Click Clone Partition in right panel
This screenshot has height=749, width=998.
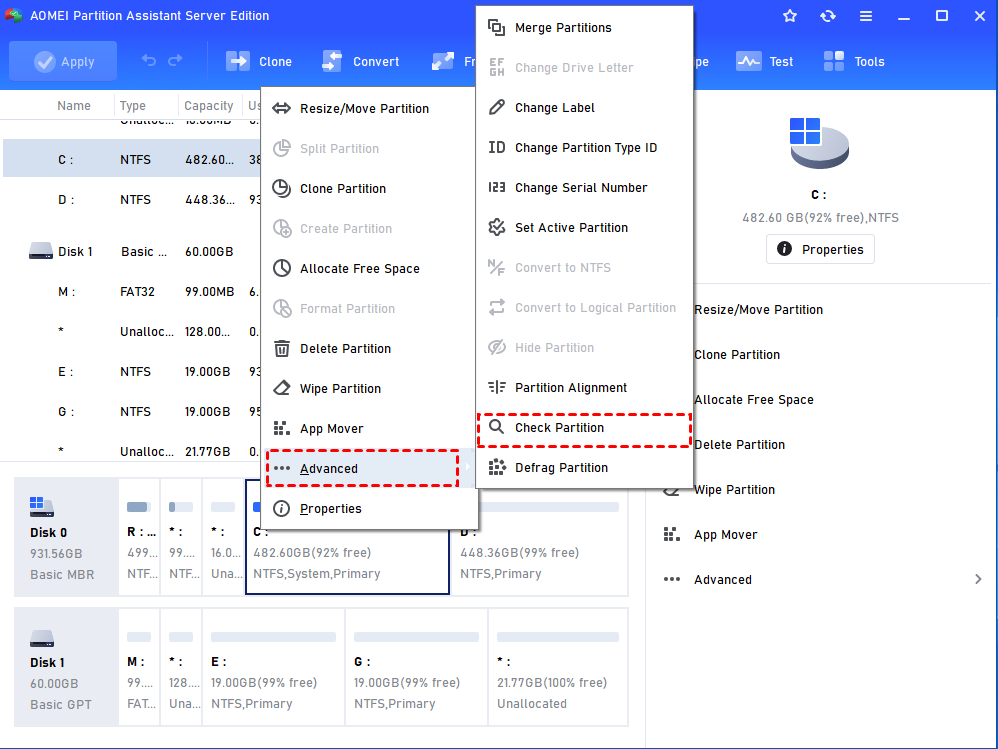(736, 355)
